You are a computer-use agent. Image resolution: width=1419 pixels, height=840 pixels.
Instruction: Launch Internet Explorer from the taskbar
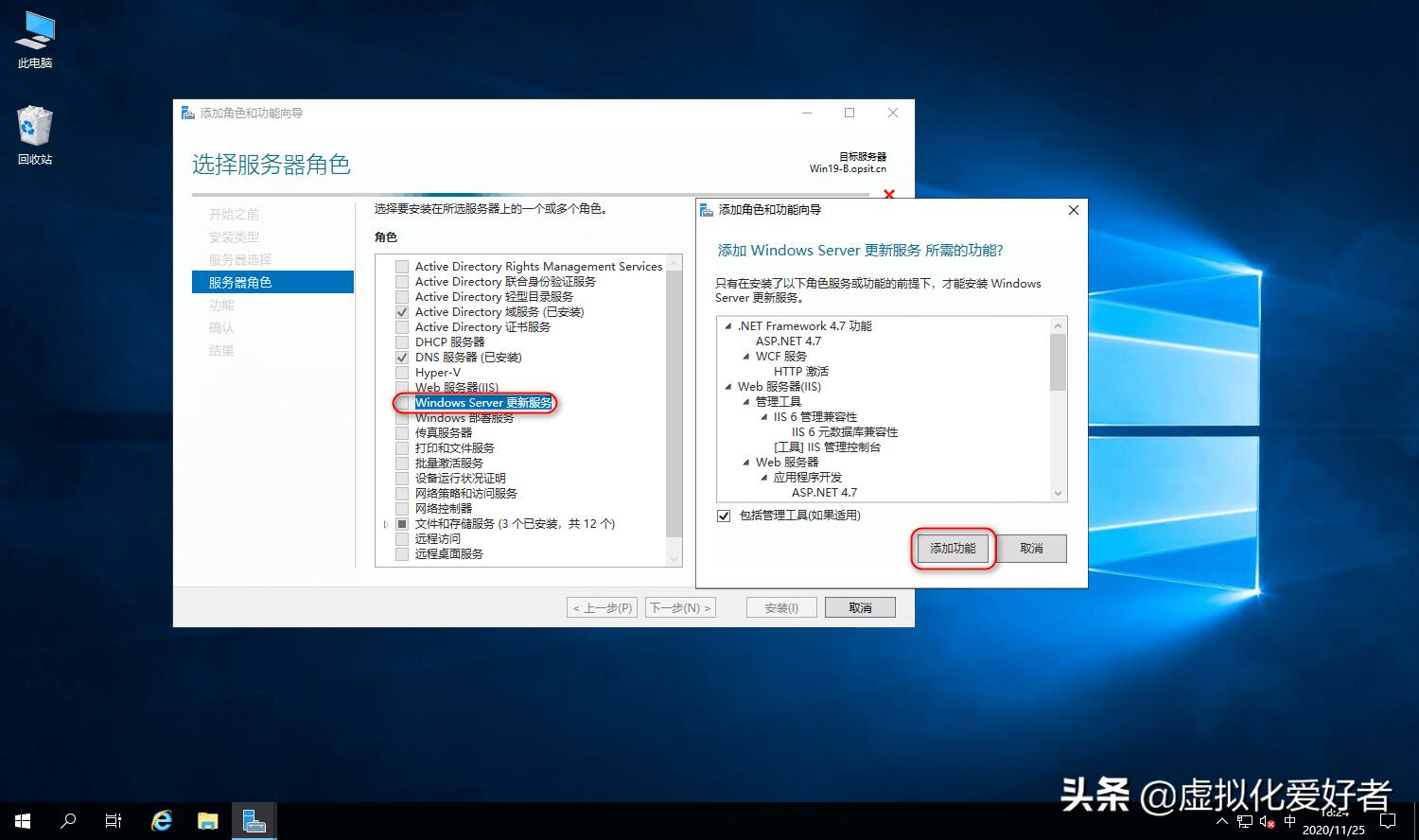click(161, 820)
